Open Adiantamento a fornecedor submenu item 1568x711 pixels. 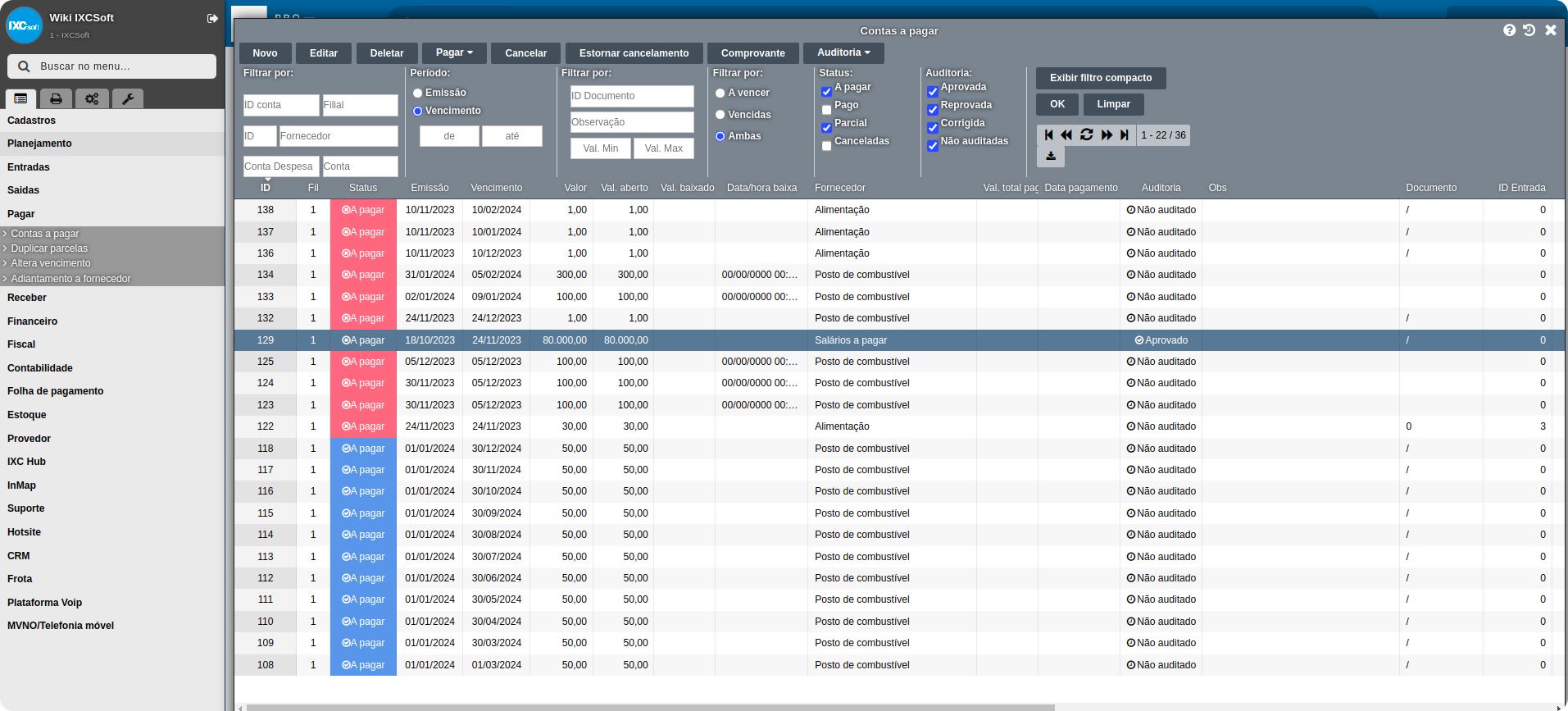(70, 279)
